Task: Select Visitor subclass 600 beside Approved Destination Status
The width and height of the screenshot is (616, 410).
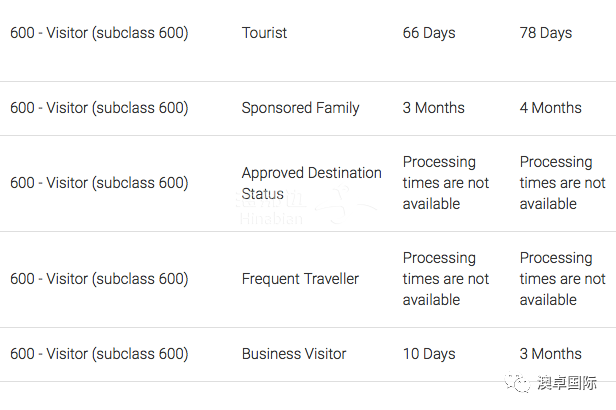Action: pyautogui.click(x=99, y=183)
